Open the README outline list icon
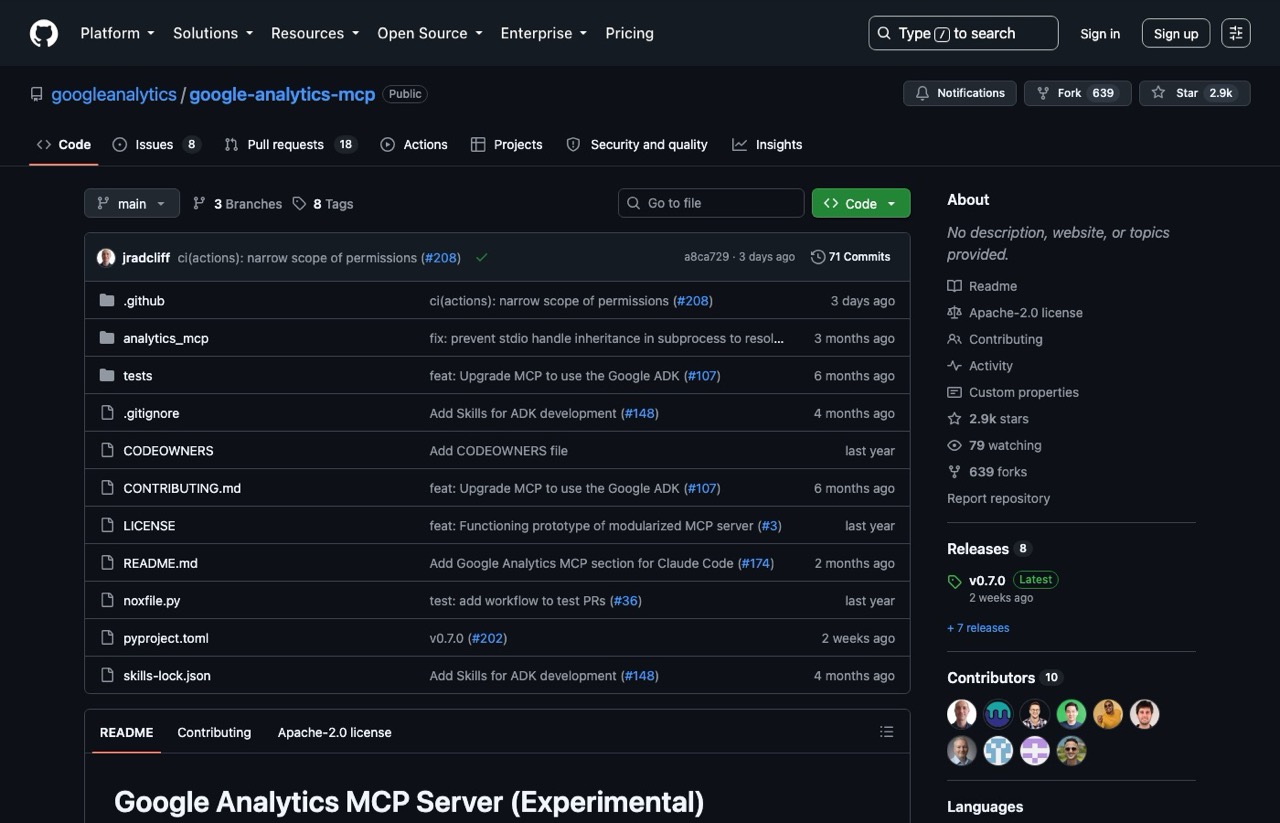 [x=886, y=732]
